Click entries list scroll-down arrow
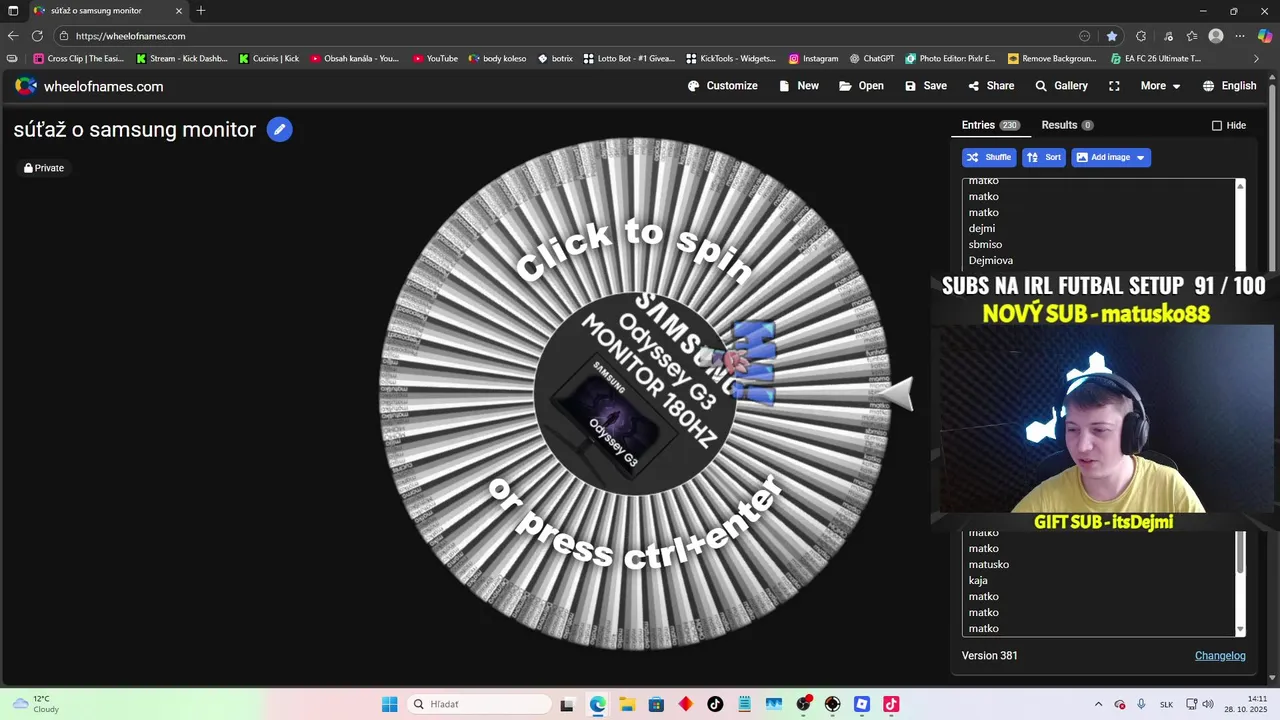Screen dimensions: 1280x720 pos(1241,630)
